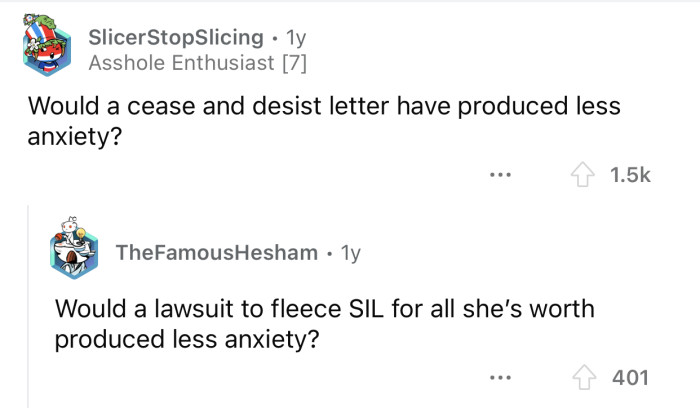The height and width of the screenshot is (408, 700).
Task: Click the 'Asshole Enthusiast [7]' flair
Action: tap(198, 64)
